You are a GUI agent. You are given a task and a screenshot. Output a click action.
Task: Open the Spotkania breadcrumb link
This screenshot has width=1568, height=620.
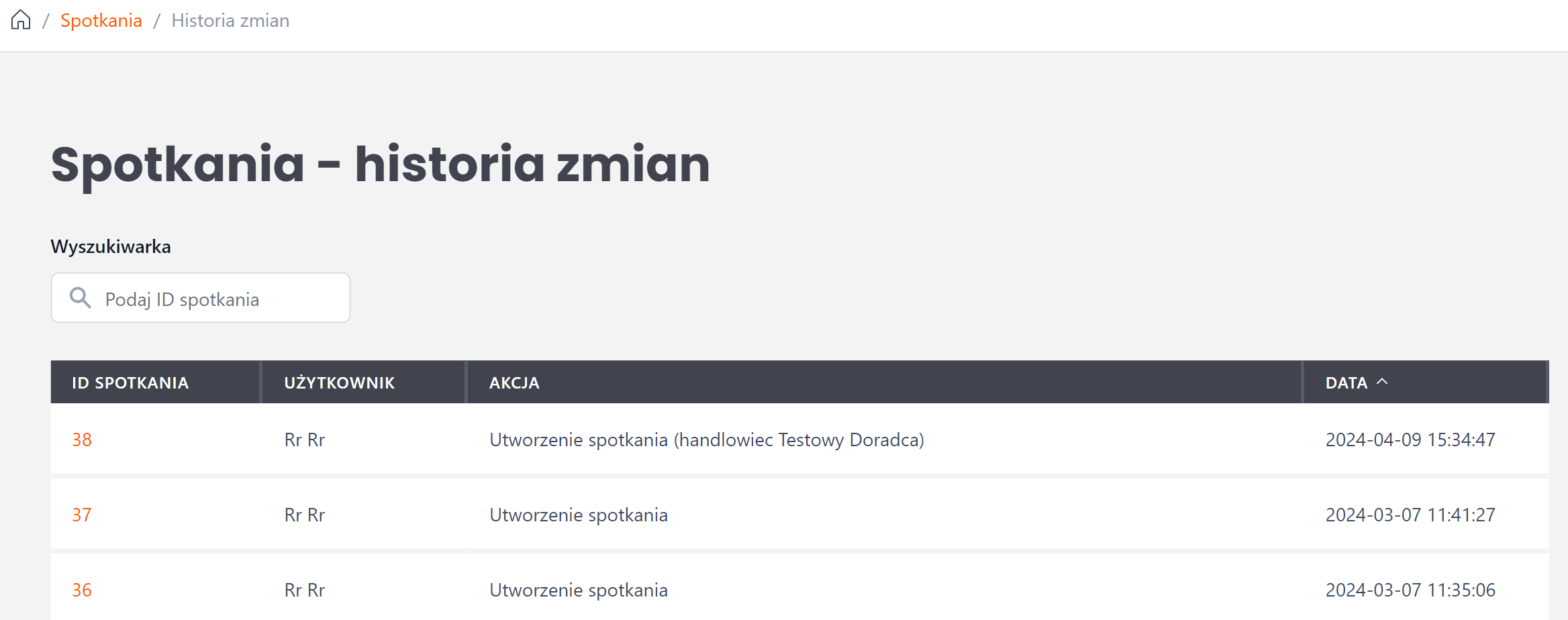pyautogui.click(x=101, y=21)
